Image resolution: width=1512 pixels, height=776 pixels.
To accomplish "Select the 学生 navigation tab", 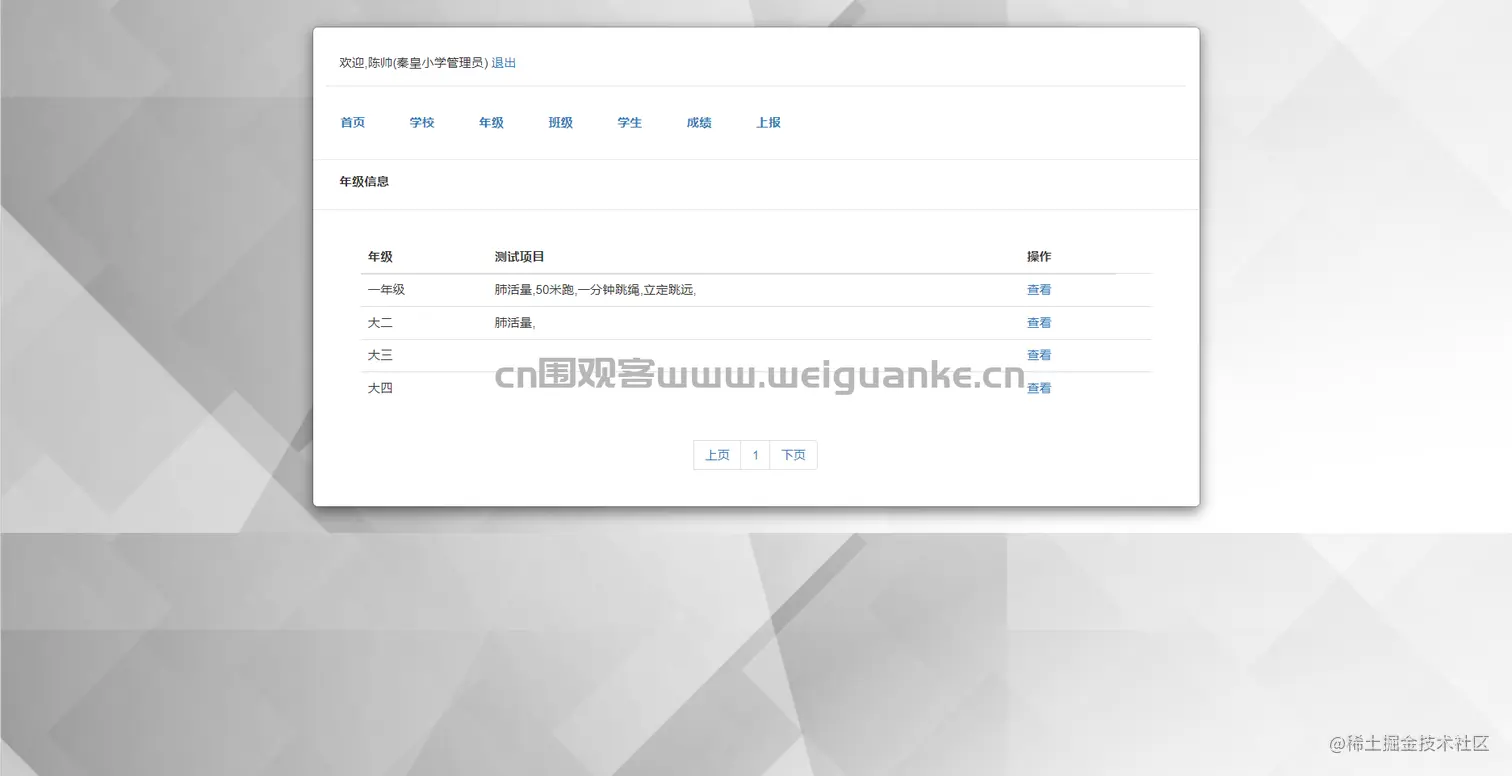I will point(630,123).
